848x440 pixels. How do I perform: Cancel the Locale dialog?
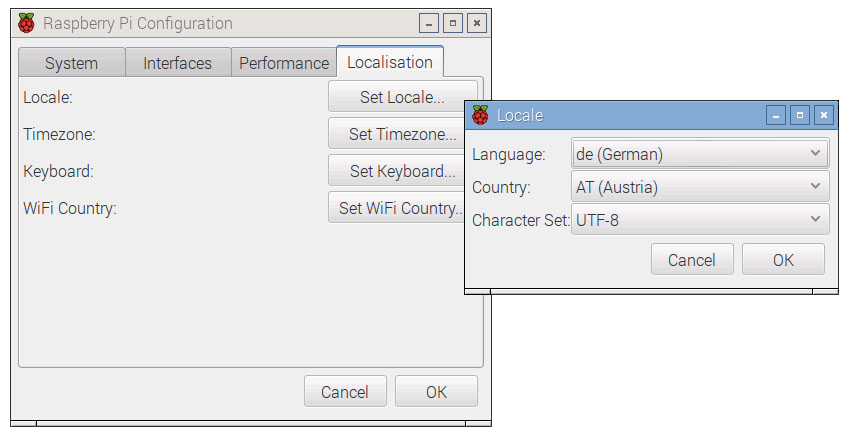pos(692,260)
